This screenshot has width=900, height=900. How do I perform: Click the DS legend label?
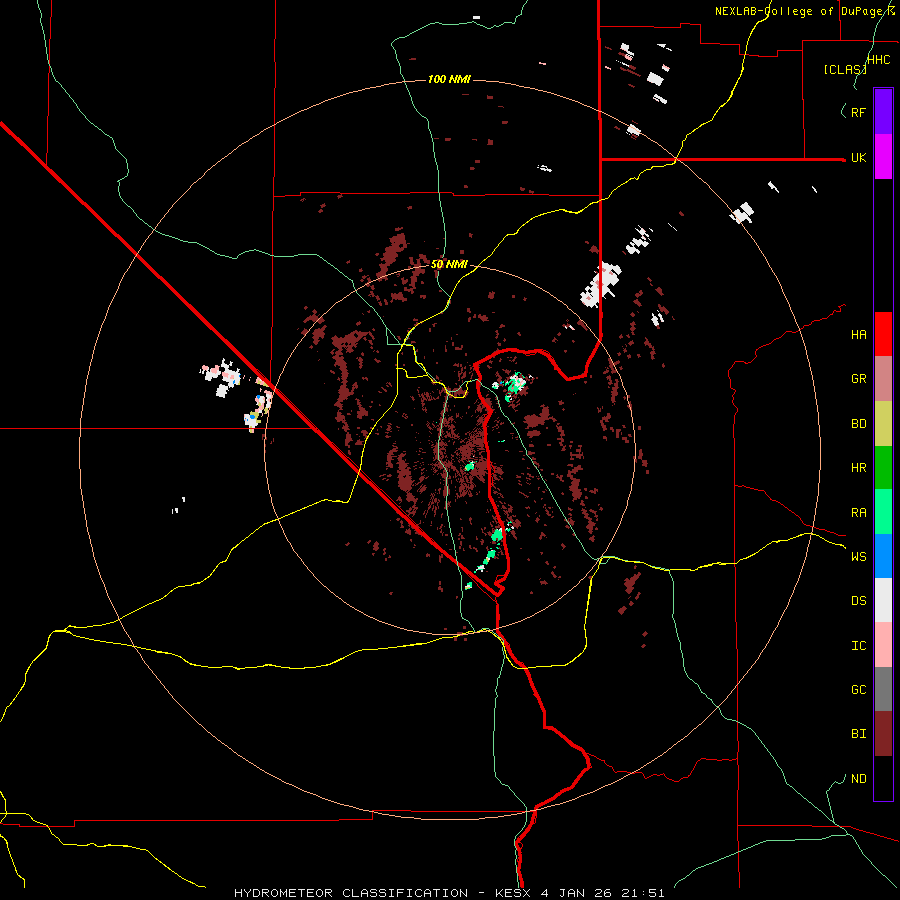pos(858,601)
